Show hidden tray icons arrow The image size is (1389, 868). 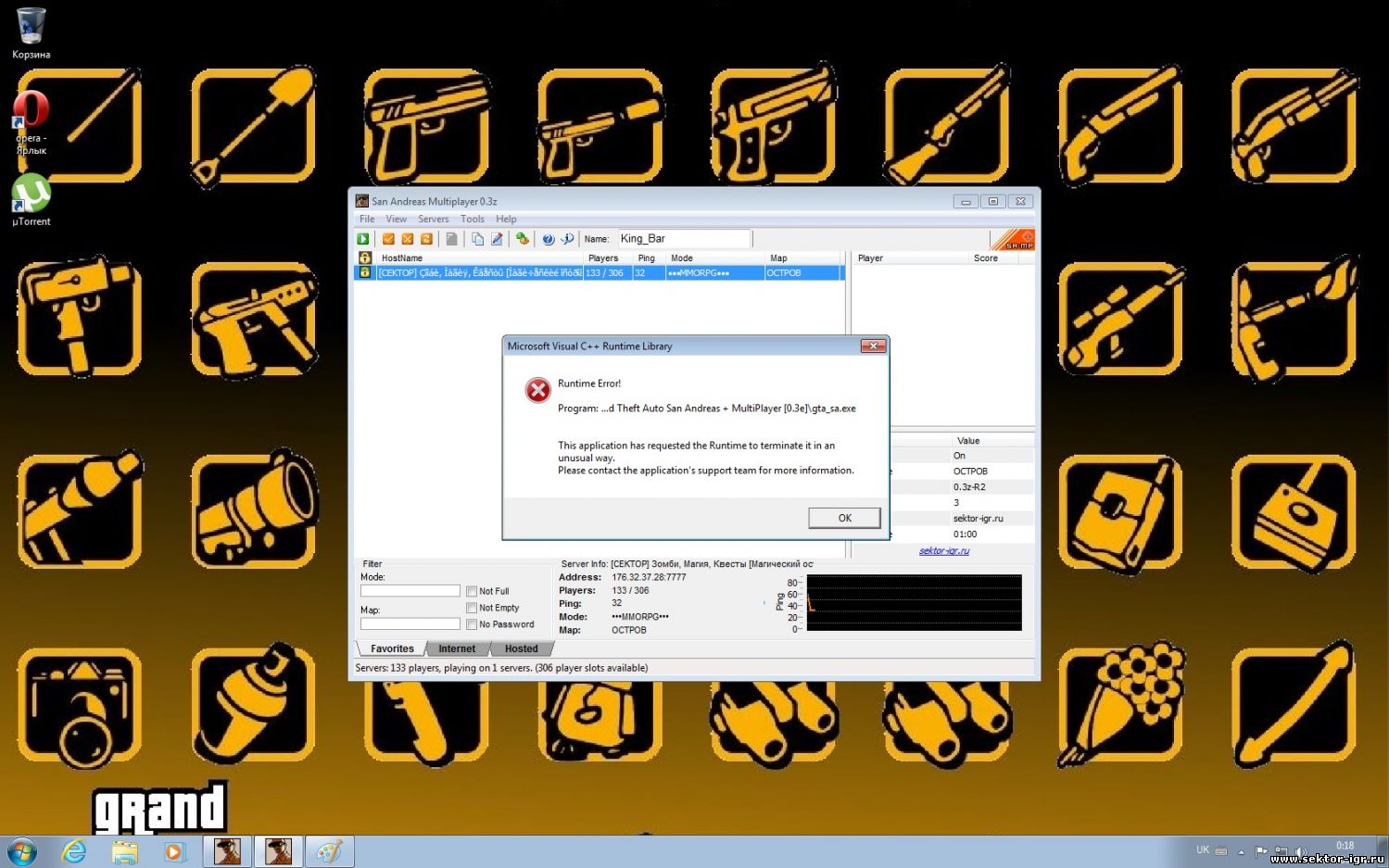tap(1242, 851)
